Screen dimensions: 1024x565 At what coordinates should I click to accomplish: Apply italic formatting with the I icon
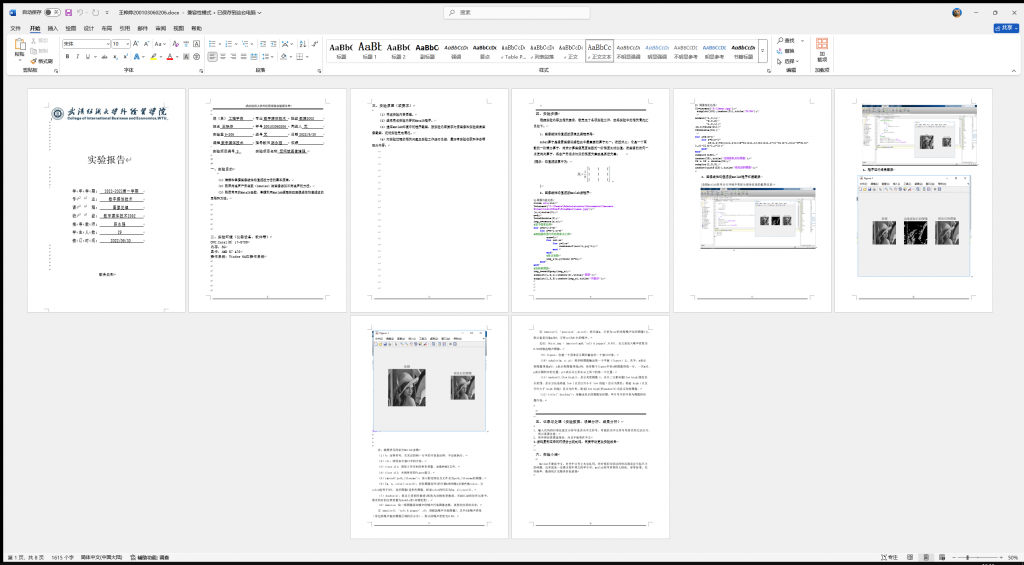click(x=78, y=57)
